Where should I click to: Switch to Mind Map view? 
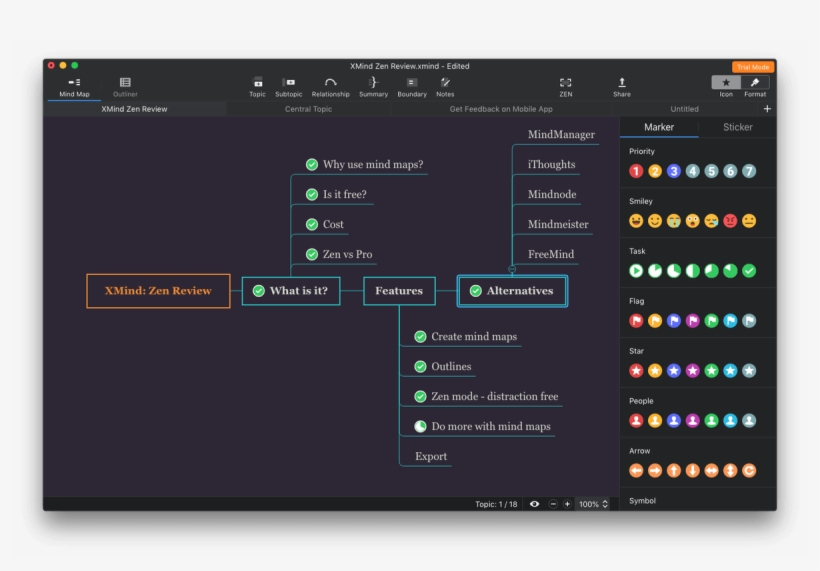pos(74,87)
